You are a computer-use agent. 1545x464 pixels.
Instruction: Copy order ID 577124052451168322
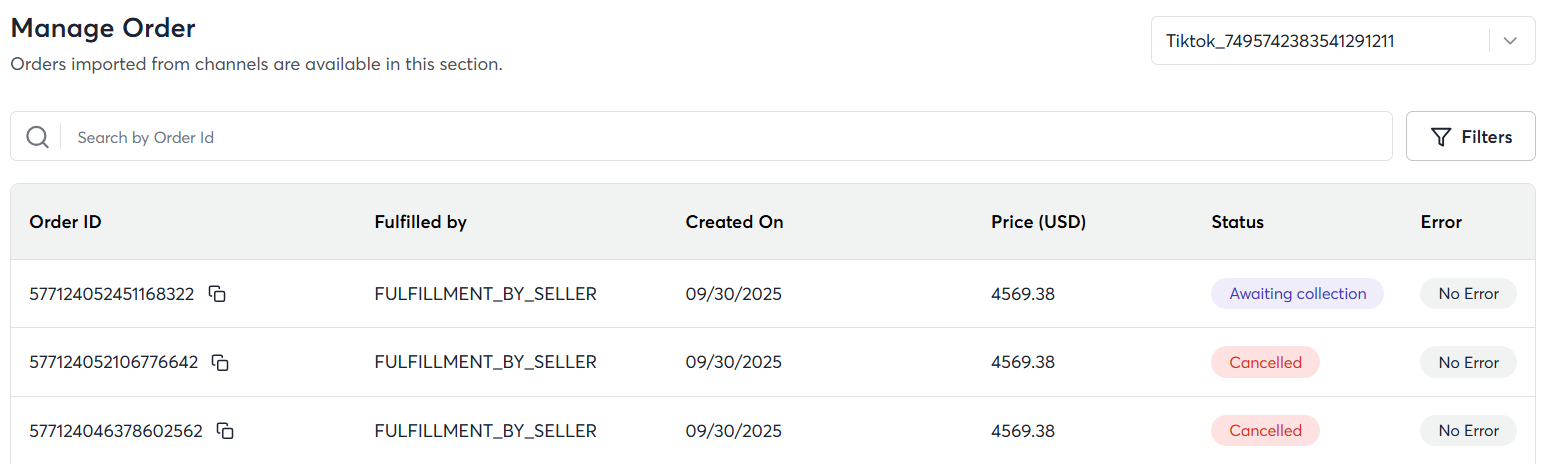coord(217,294)
